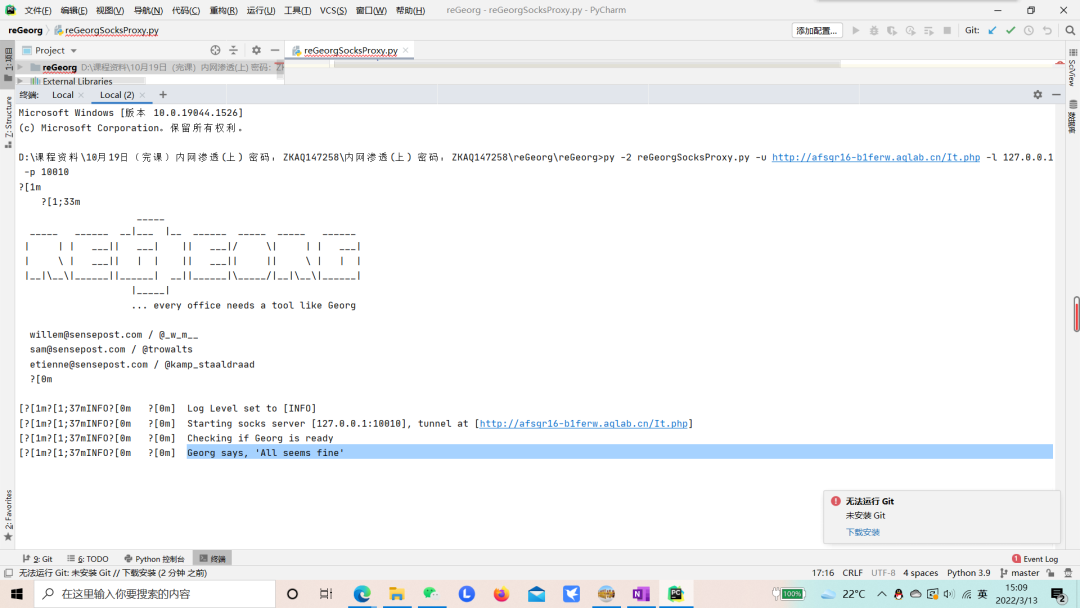1080x608 pixels.
Task: Add new terminal session with plus
Action: click(x=163, y=94)
